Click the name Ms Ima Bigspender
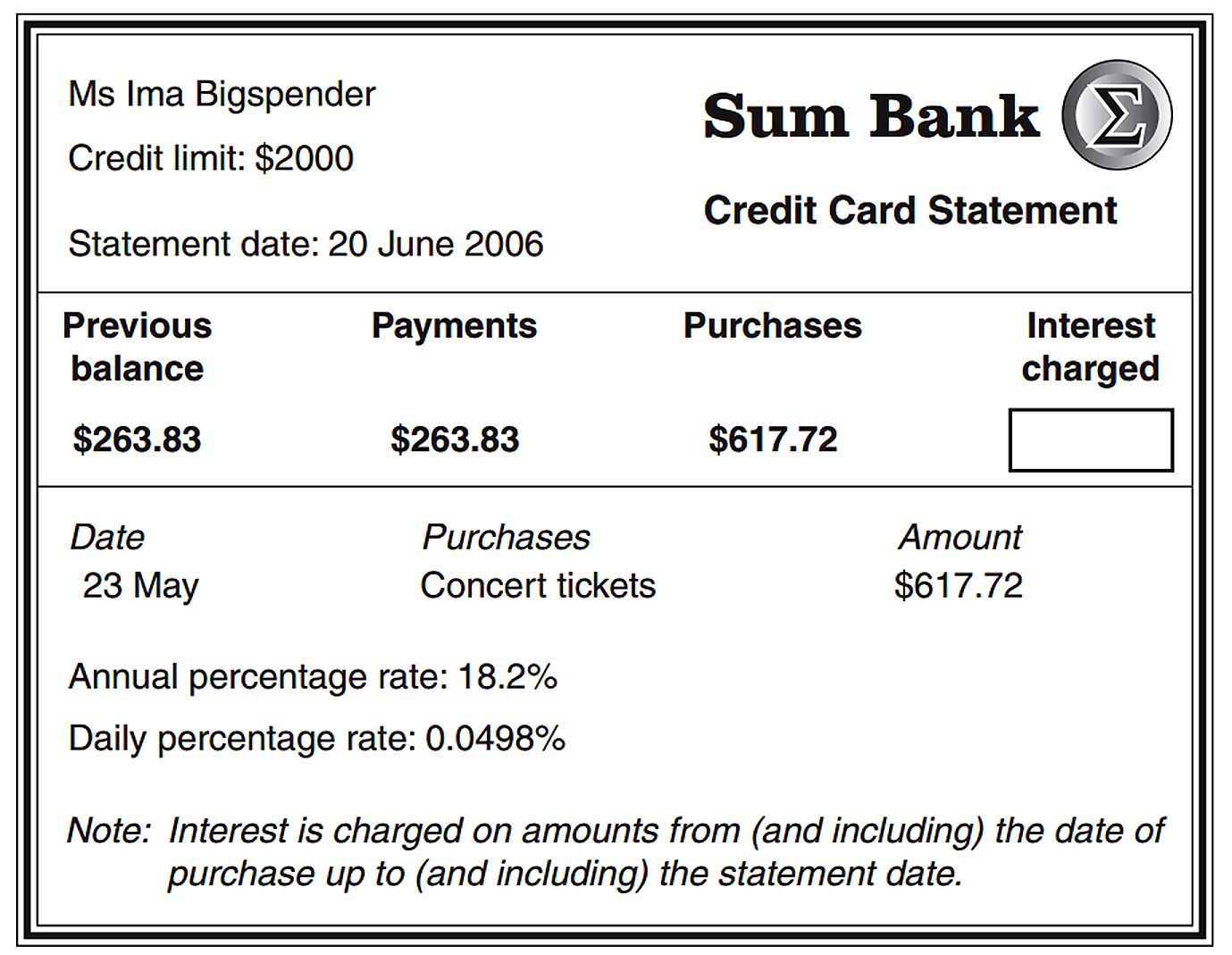Image resolution: width=1232 pixels, height=955 pixels. coord(222,95)
